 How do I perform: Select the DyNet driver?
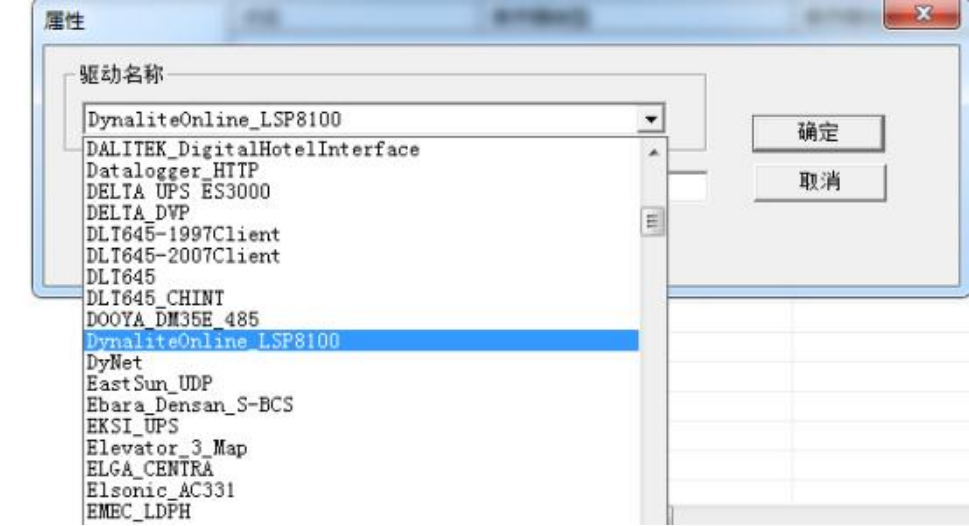pos(362,362)
